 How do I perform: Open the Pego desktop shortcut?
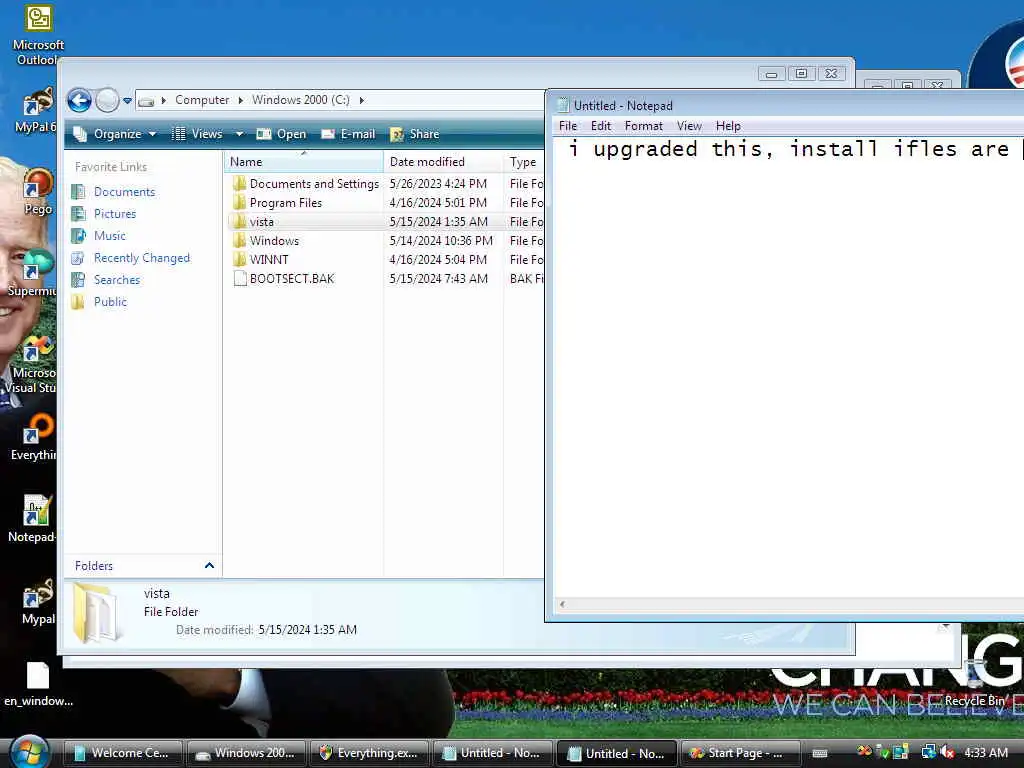point(37,191)
